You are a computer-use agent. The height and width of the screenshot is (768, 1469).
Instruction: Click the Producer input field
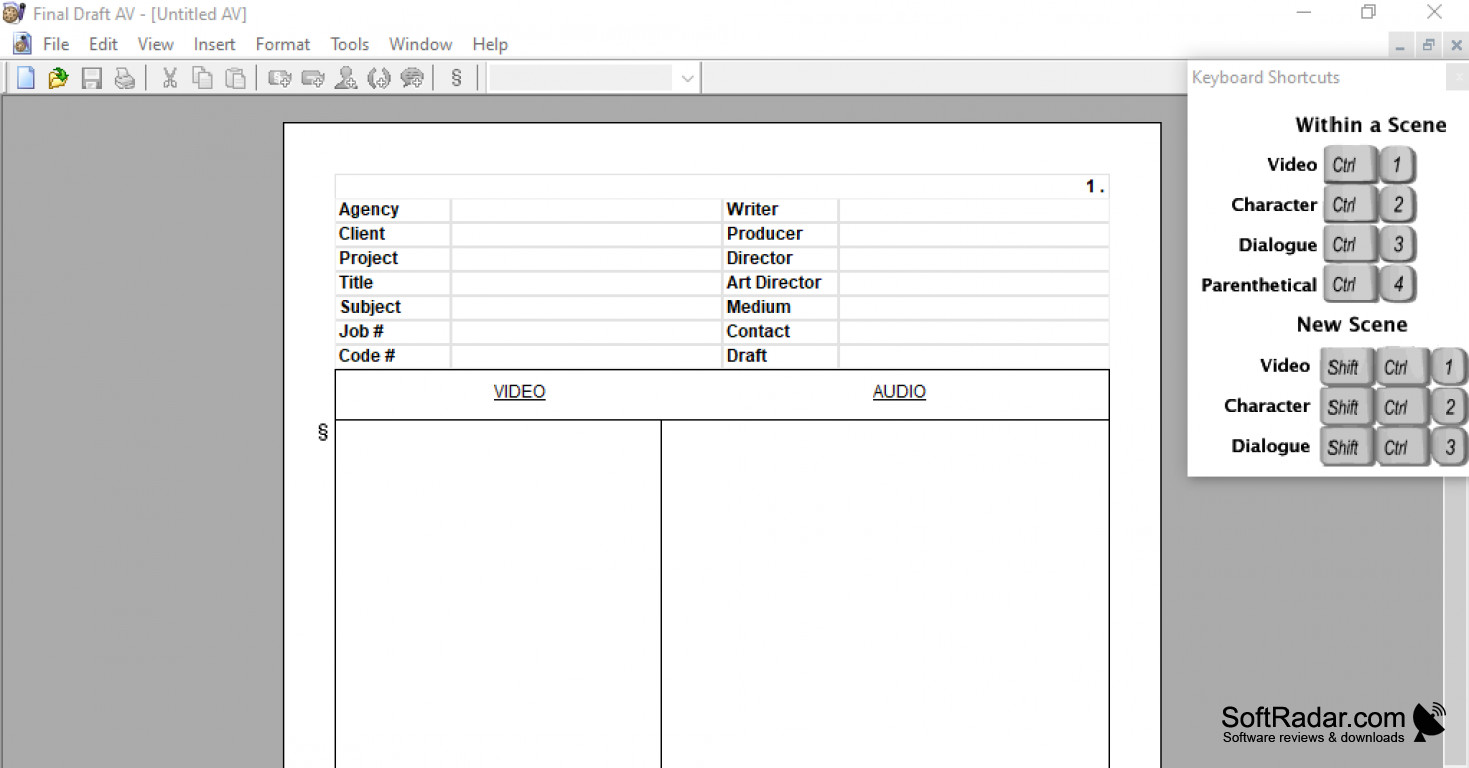tap(974, 234)
